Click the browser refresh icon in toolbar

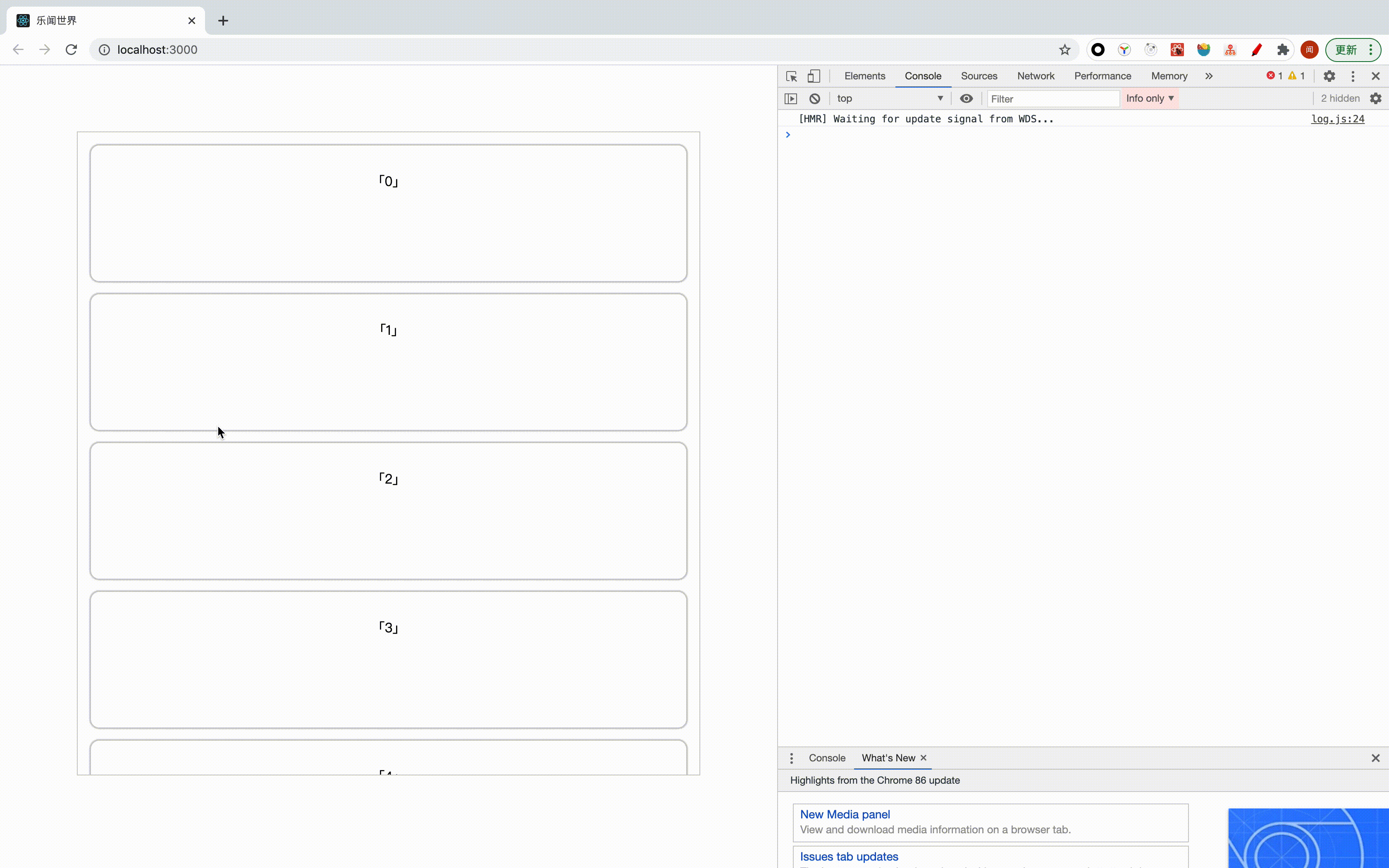pos(71,49)
